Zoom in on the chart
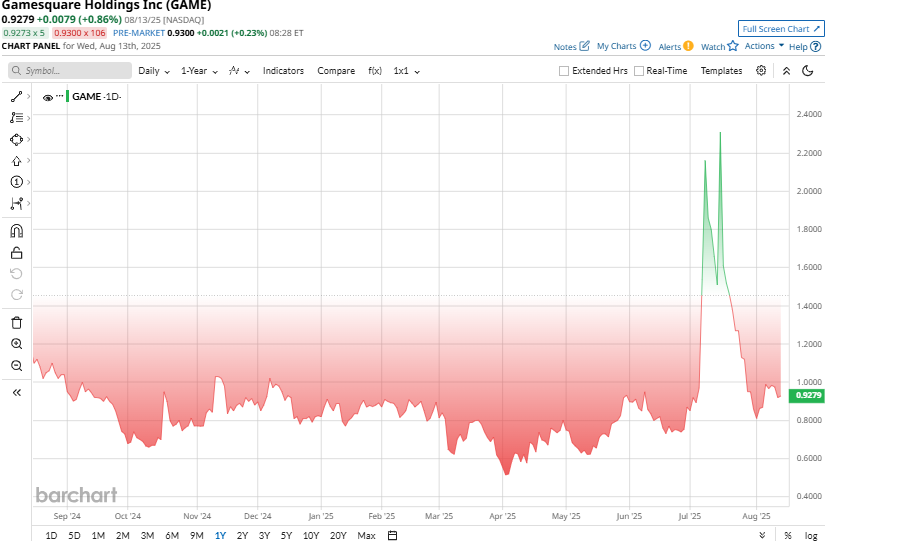Viewport: 919px width, 541px height. coord(16,344)
